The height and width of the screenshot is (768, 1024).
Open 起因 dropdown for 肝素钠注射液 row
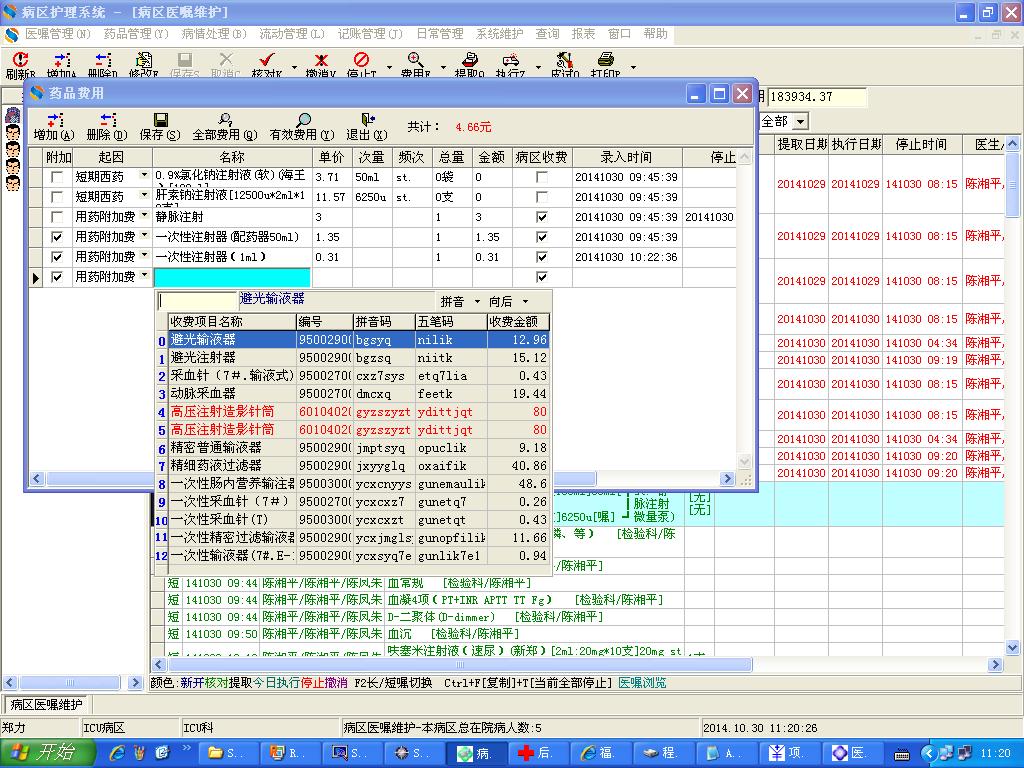pyautogui.click(x=144, y=196)
